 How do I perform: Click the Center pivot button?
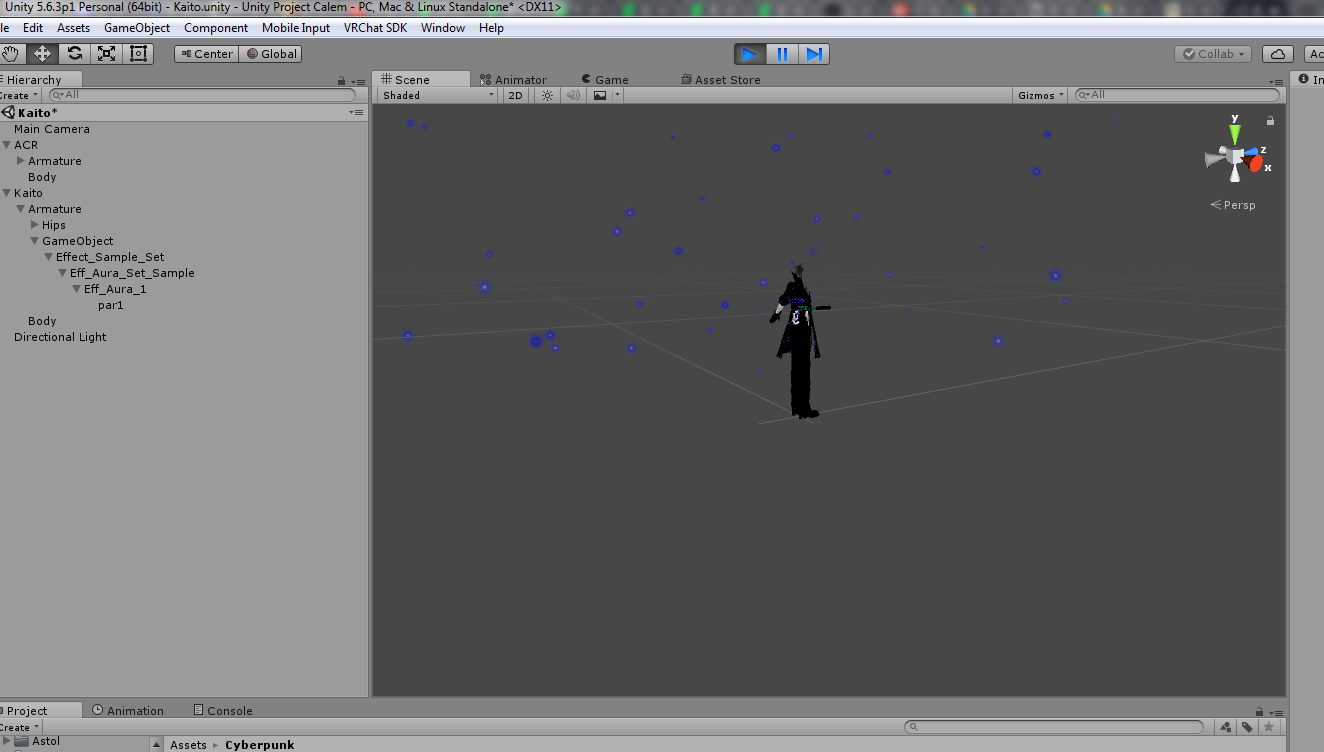(x=205, y=53)
